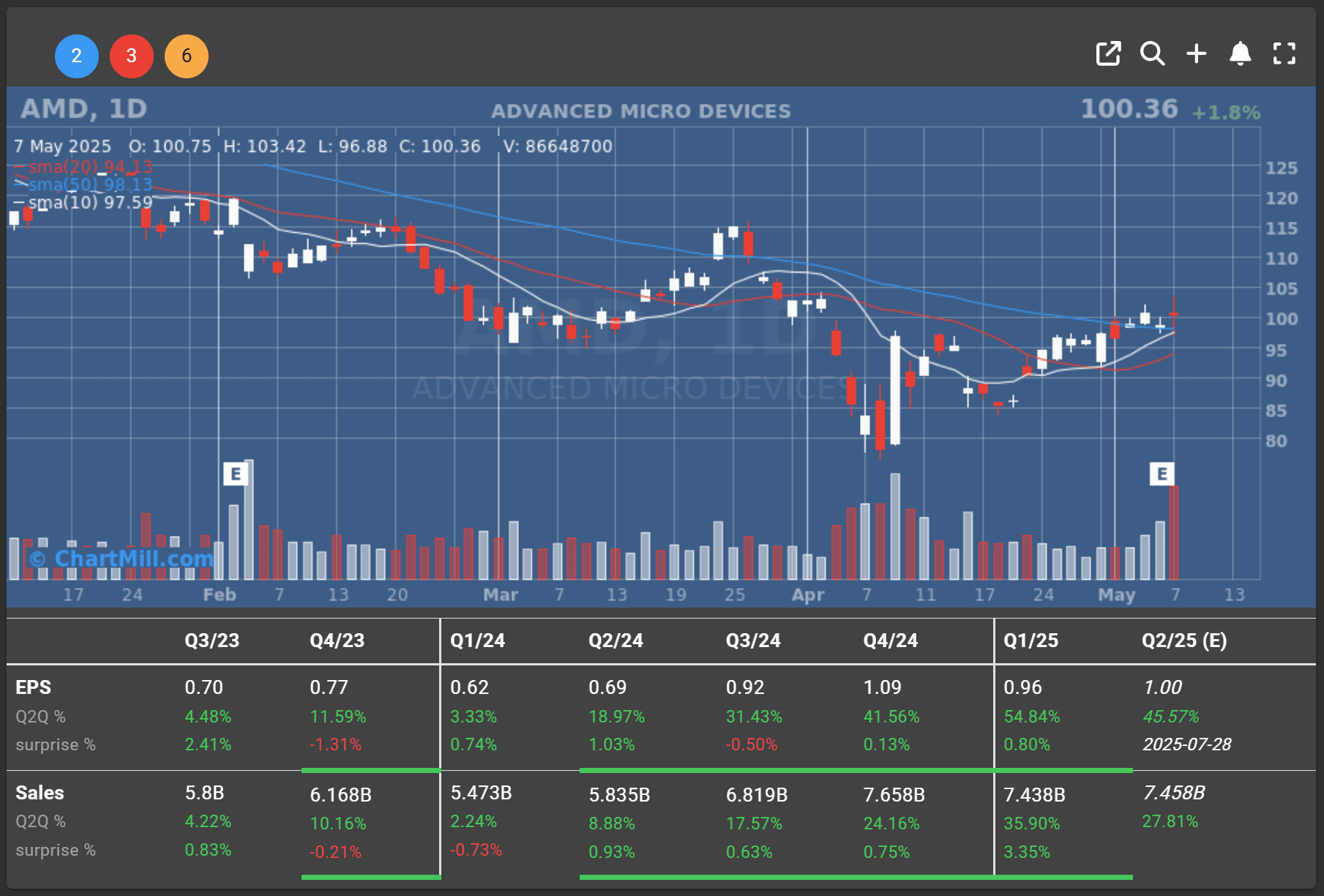Click the 125 price axis label
1324x896 pixels.
pyautogui.click(x=1282, y=168)
